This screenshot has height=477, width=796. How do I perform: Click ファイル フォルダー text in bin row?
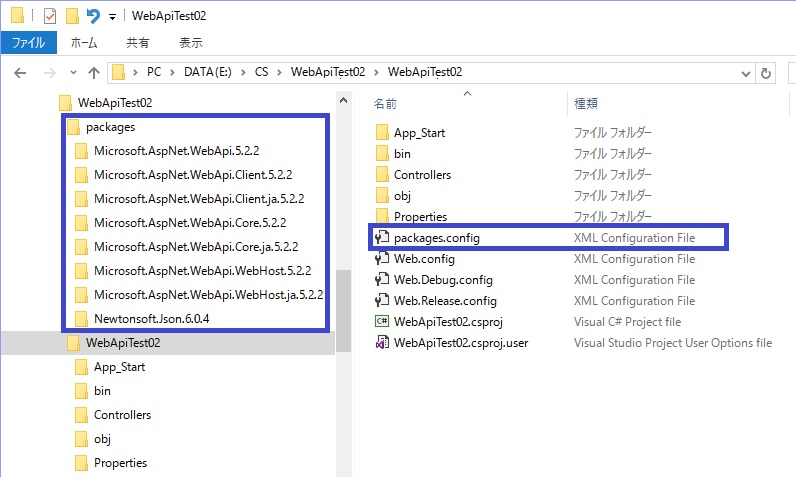tap(613, 154)
